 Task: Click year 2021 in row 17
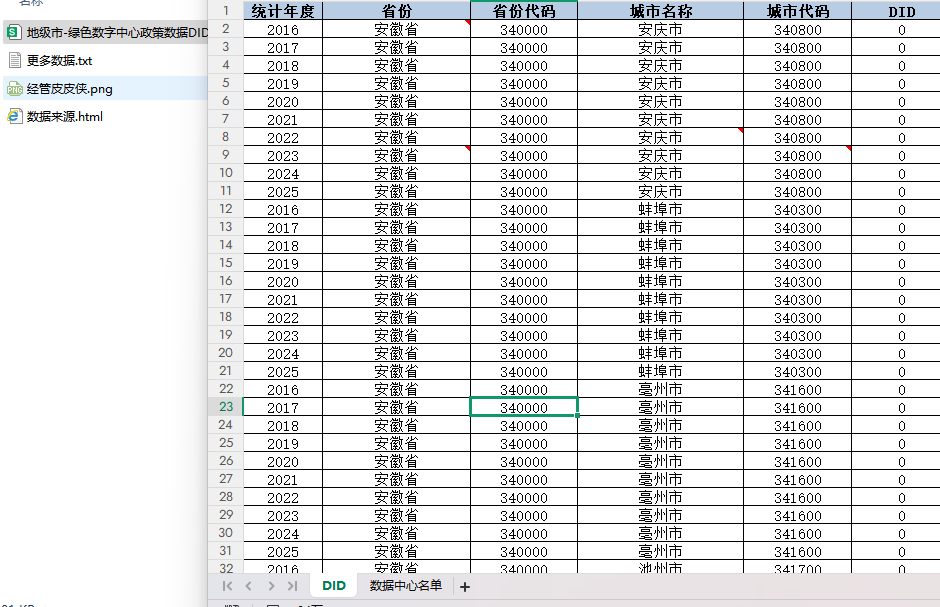283,300
